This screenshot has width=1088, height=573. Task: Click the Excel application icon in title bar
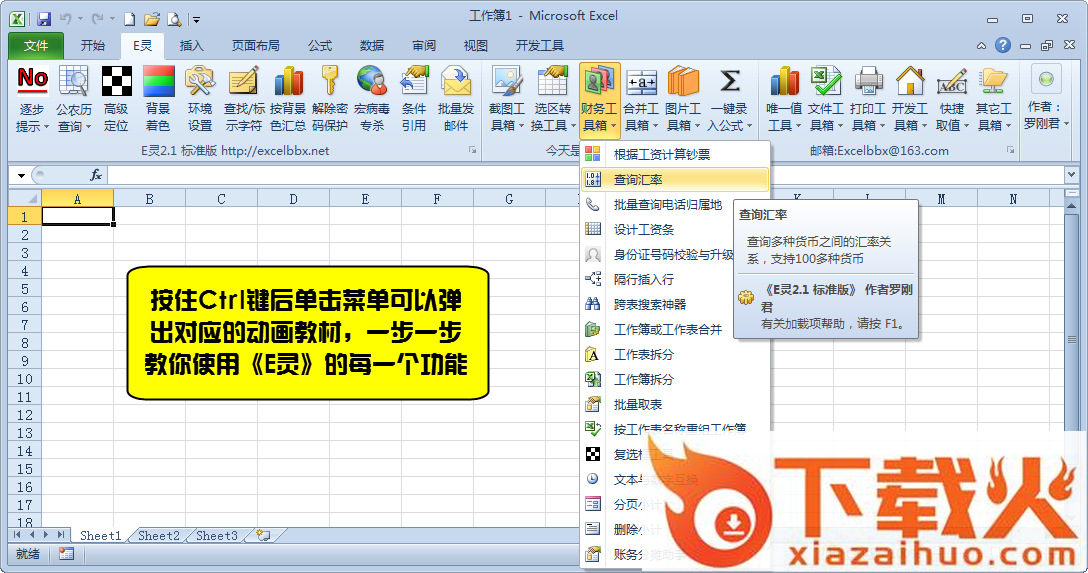17,19
